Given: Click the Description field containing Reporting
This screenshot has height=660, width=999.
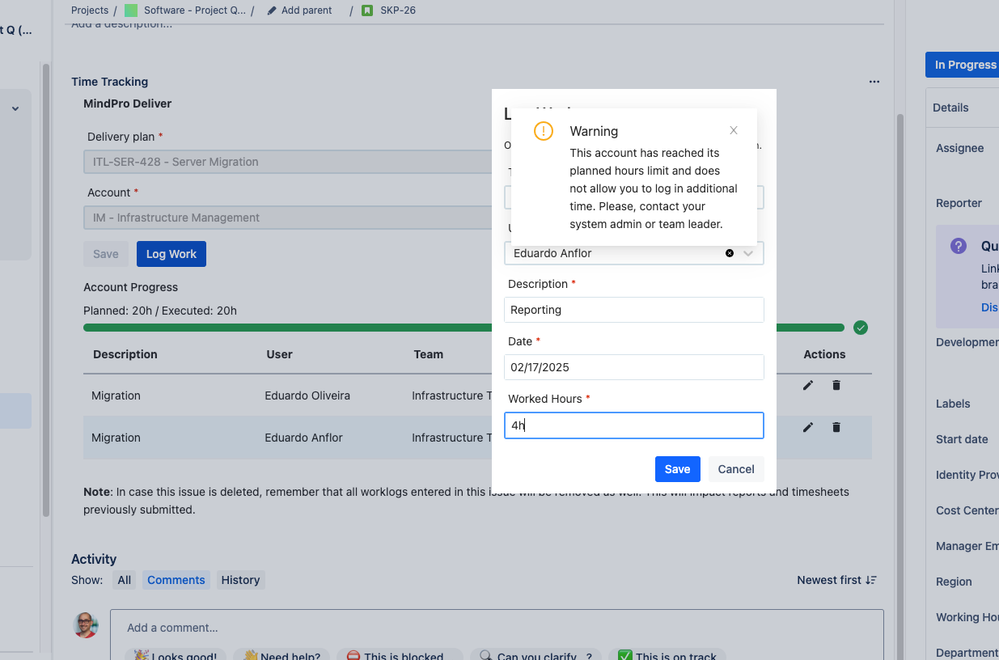Looking at the screenshot, I should point(634,310).
